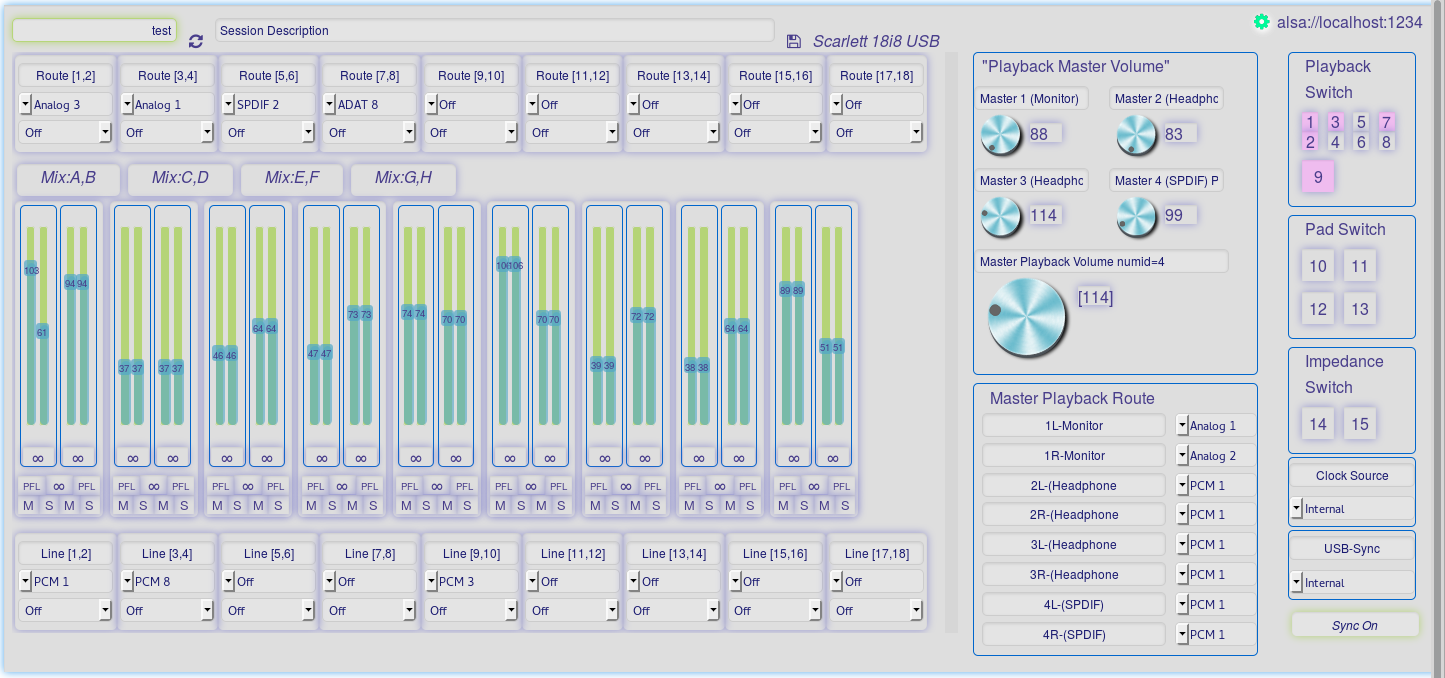Toggle Playback Switch 7

click(1386, 122)
